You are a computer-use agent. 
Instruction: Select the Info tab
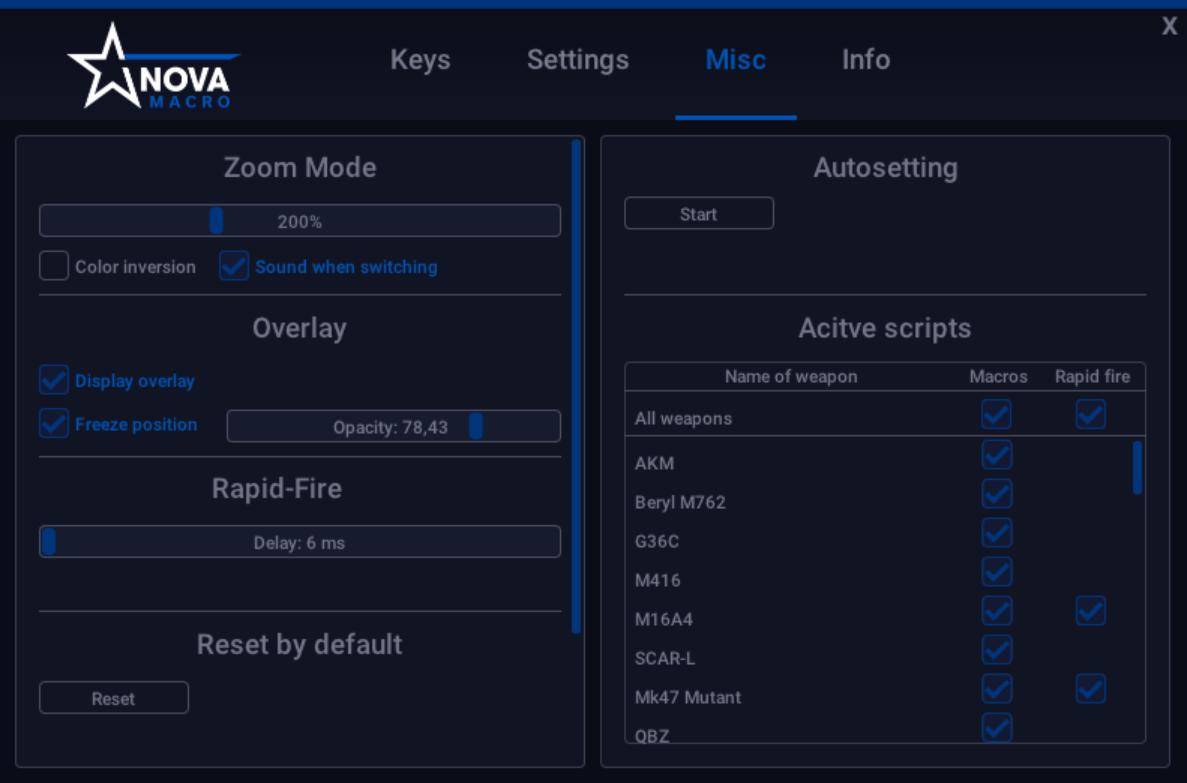pos(866,60)
